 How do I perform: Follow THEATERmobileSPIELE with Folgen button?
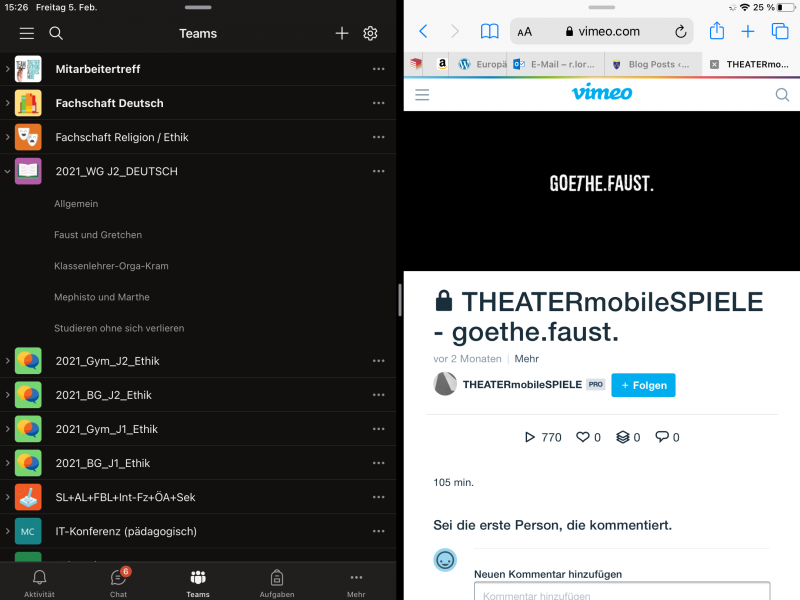click(643, 385)
